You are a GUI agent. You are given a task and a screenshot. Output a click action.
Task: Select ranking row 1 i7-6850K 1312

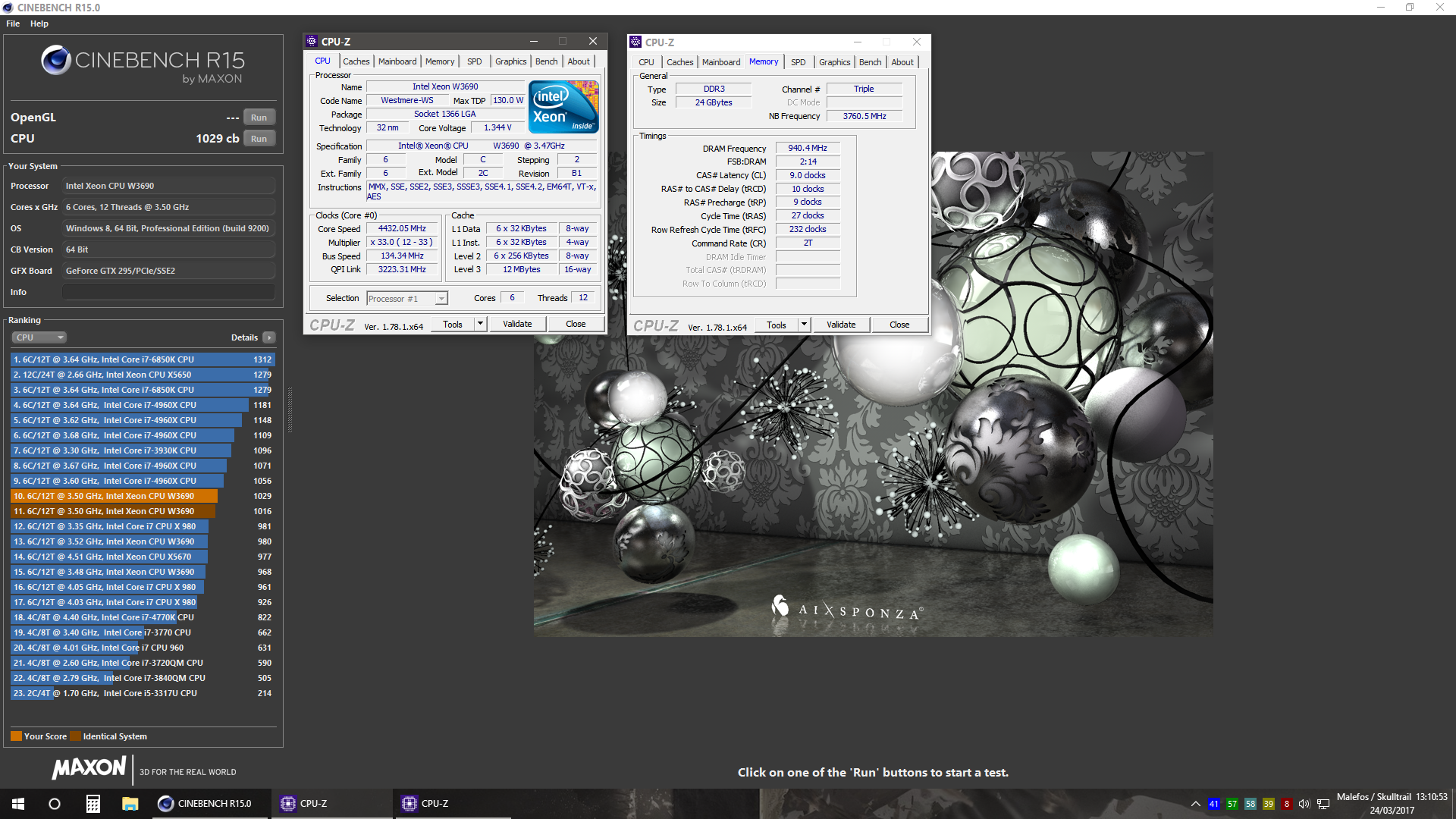143,359
